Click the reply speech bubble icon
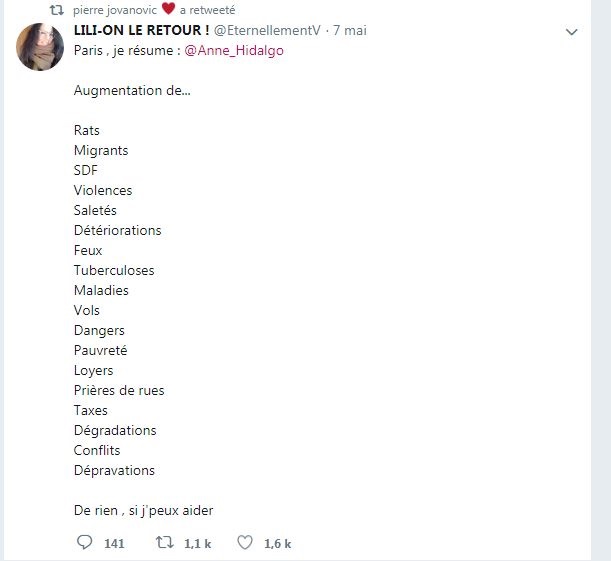 pos(83,543)
